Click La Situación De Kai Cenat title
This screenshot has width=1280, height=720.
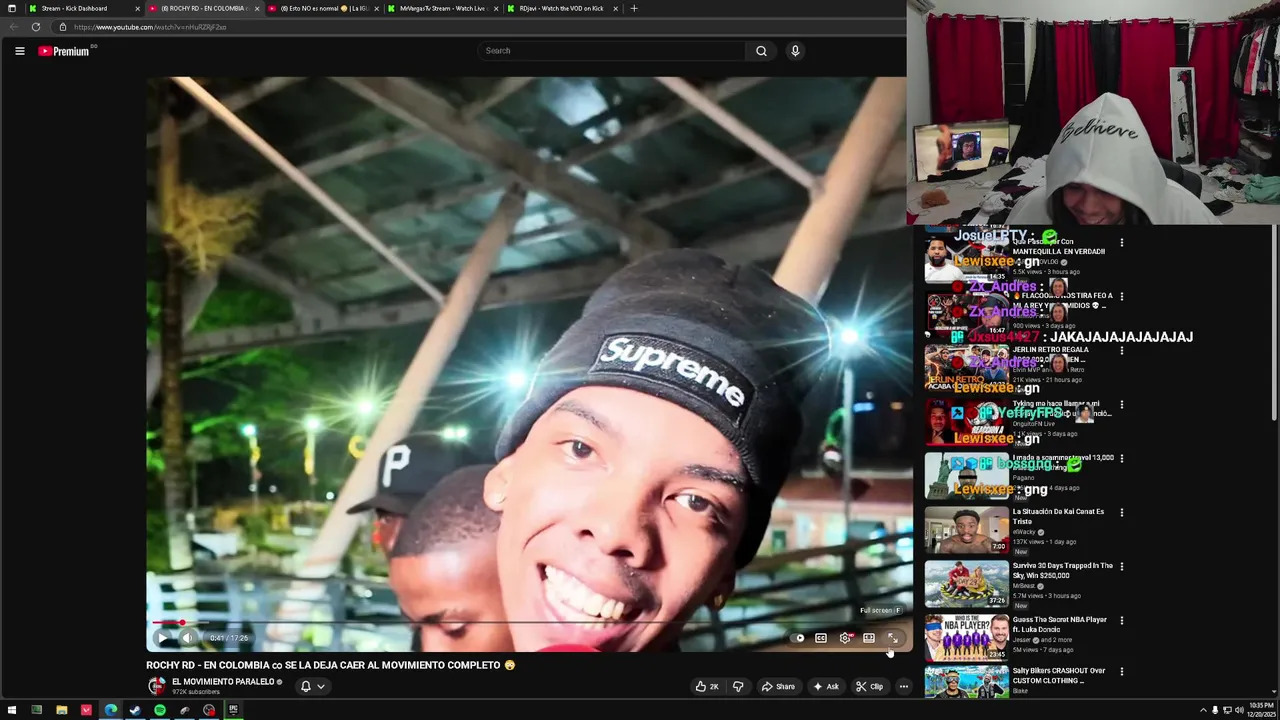click(1058, 516)
